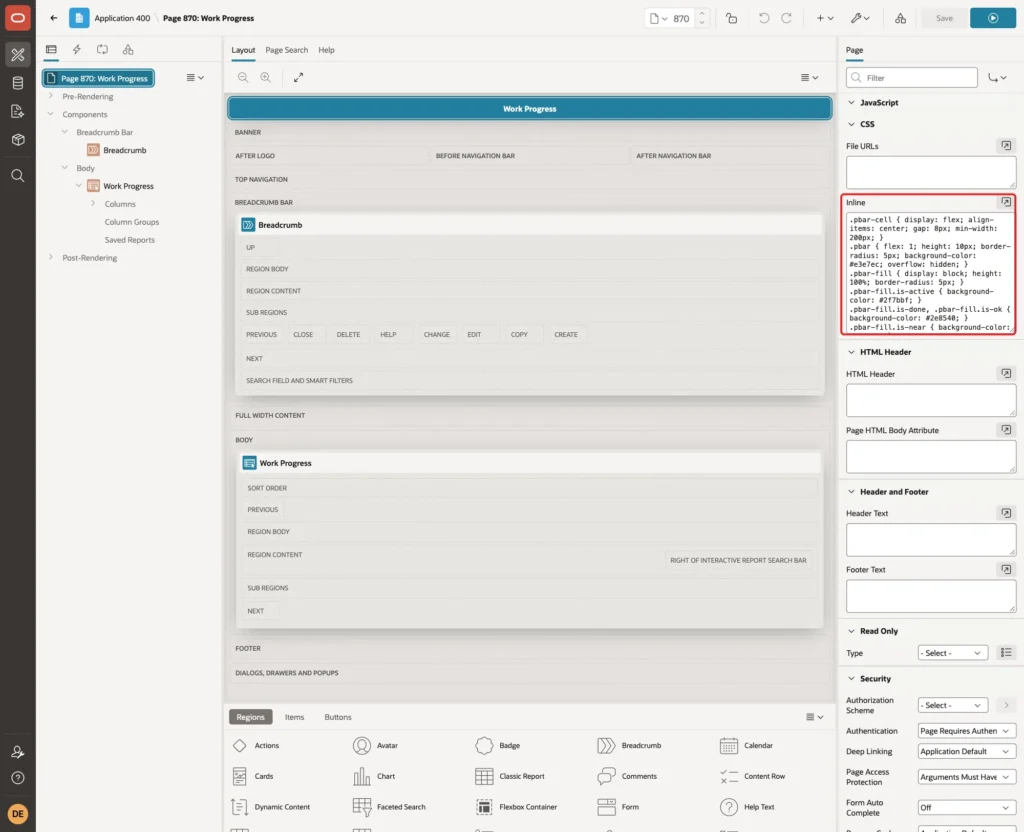The width and height of the screenshot is (1024, 832).
Task: Zoom in the layout view
Action: [265, 77]
